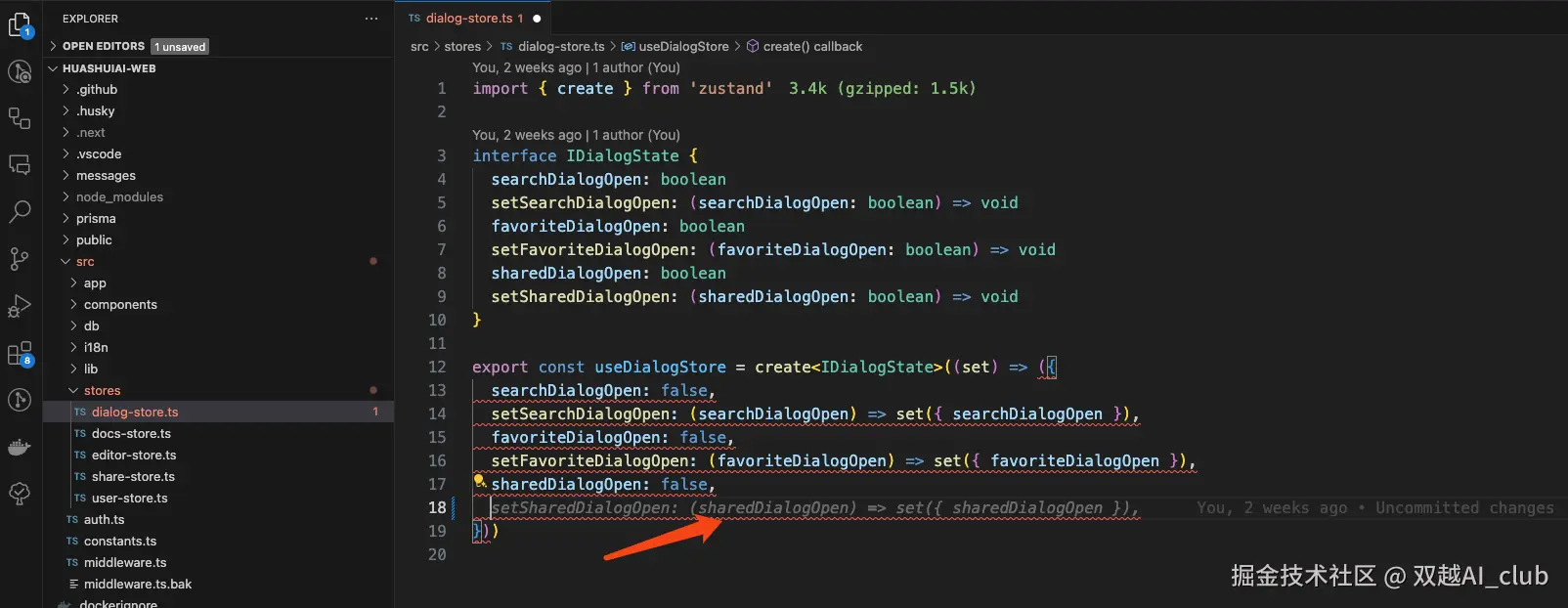Click the EXPLORER panel title
The image size is (1568, 608).
(90, 19)
